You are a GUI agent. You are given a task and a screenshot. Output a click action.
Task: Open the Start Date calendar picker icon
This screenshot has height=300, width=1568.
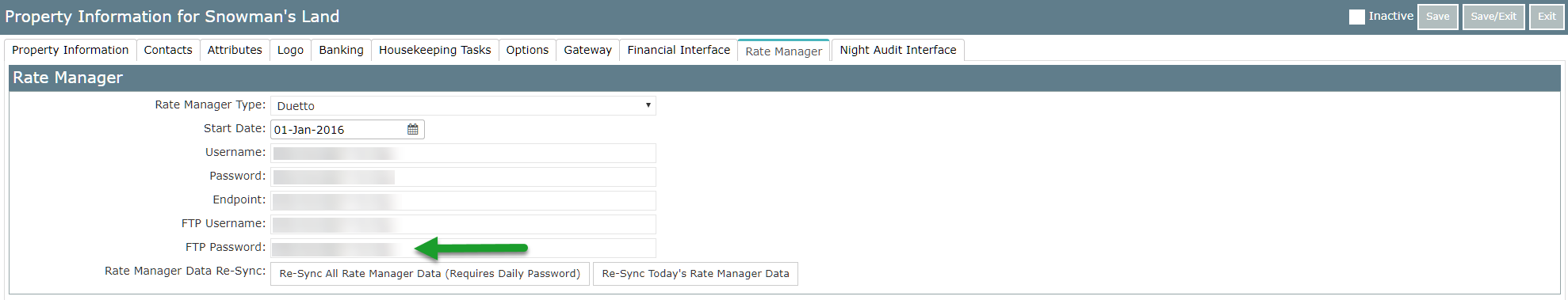tap(413, 130)
